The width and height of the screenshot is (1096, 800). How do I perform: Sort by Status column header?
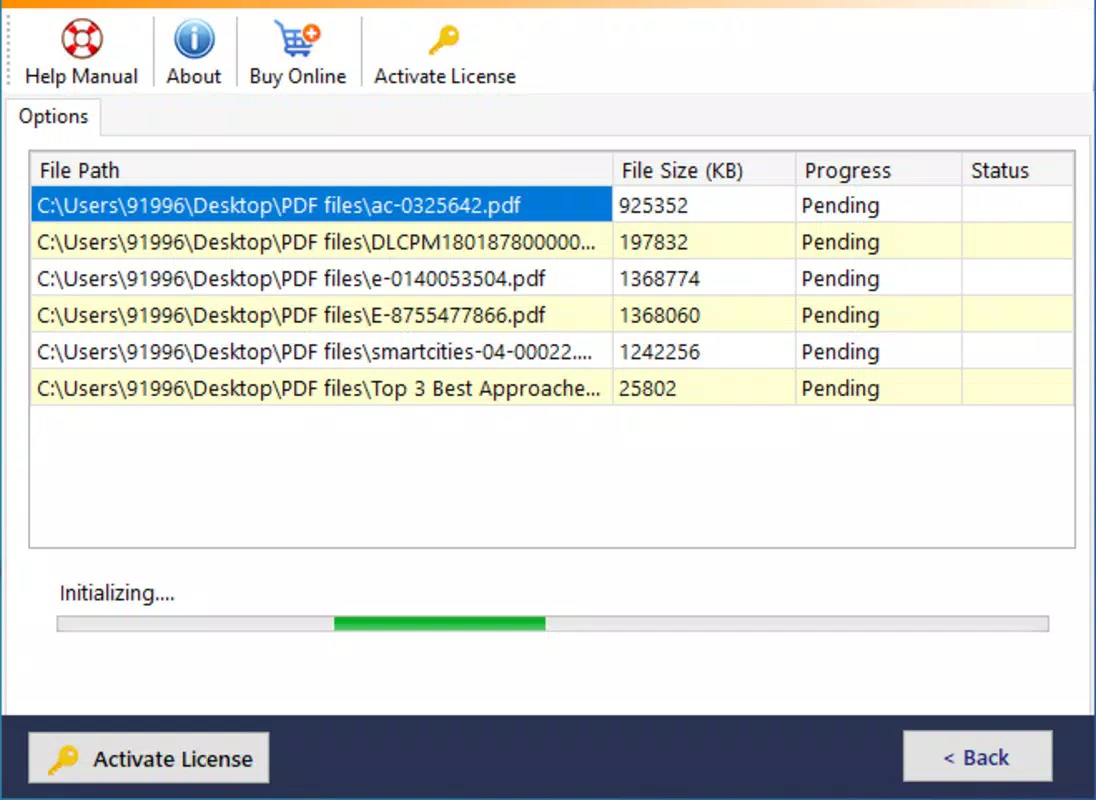[1018, 170]
